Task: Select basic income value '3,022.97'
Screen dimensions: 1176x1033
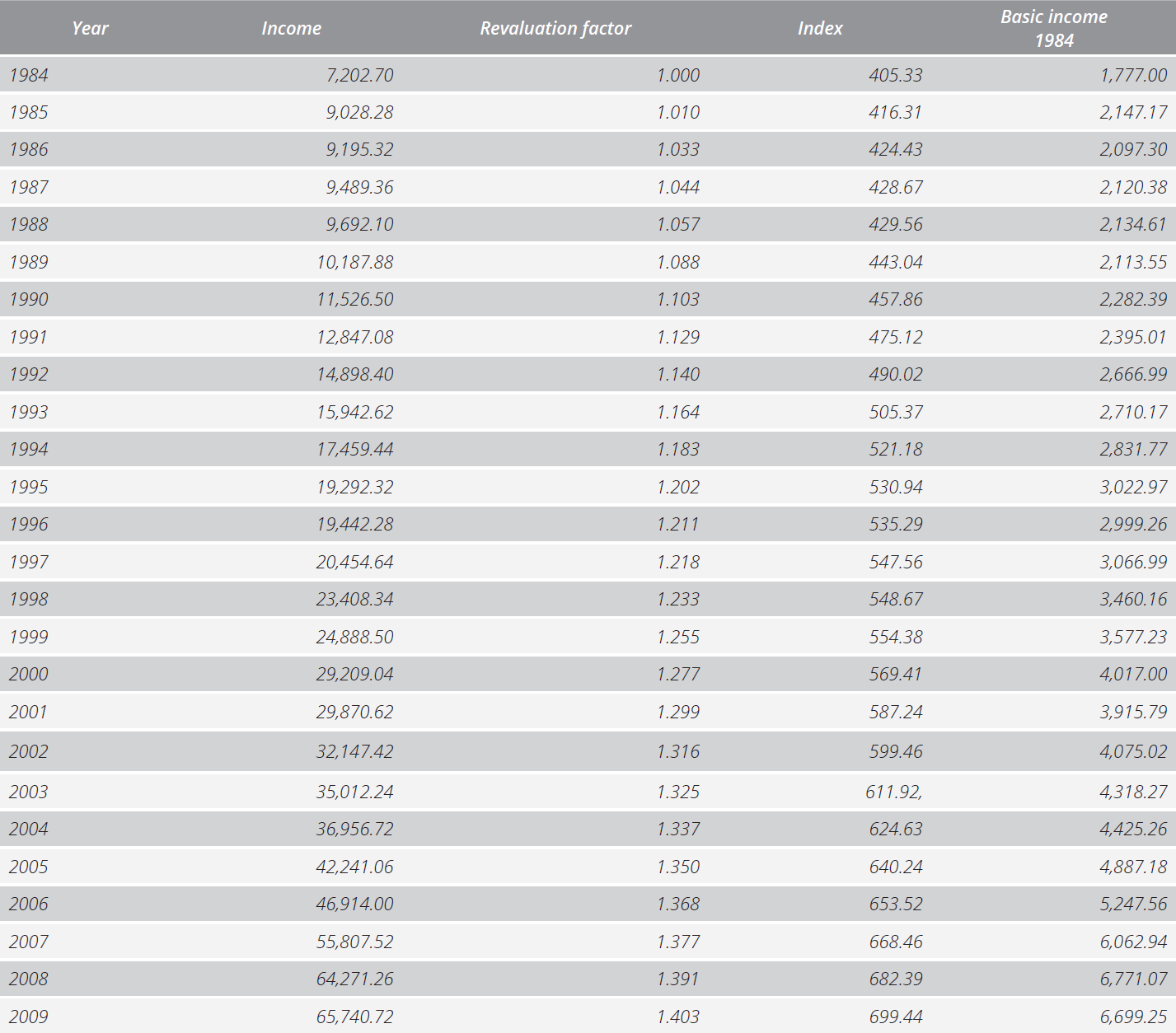Action: click(1134, 487)
